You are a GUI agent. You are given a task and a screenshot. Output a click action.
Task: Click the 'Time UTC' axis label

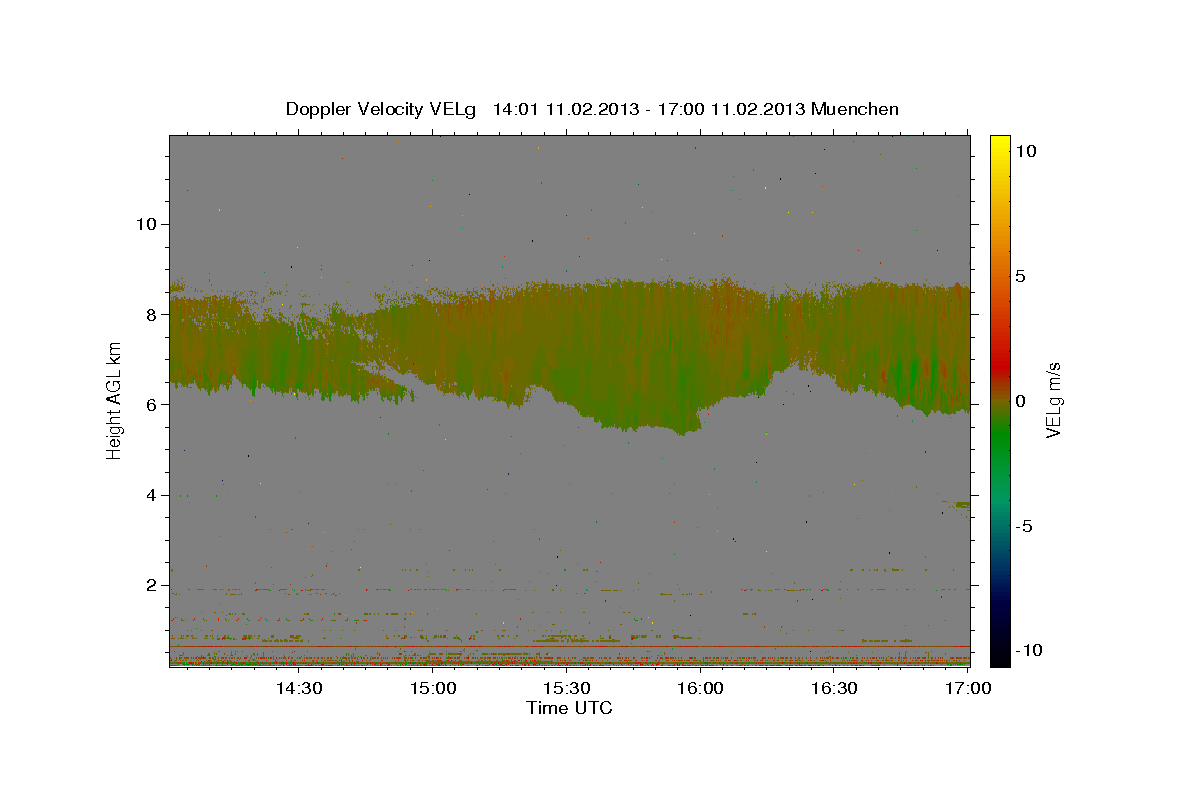[569, 708]
